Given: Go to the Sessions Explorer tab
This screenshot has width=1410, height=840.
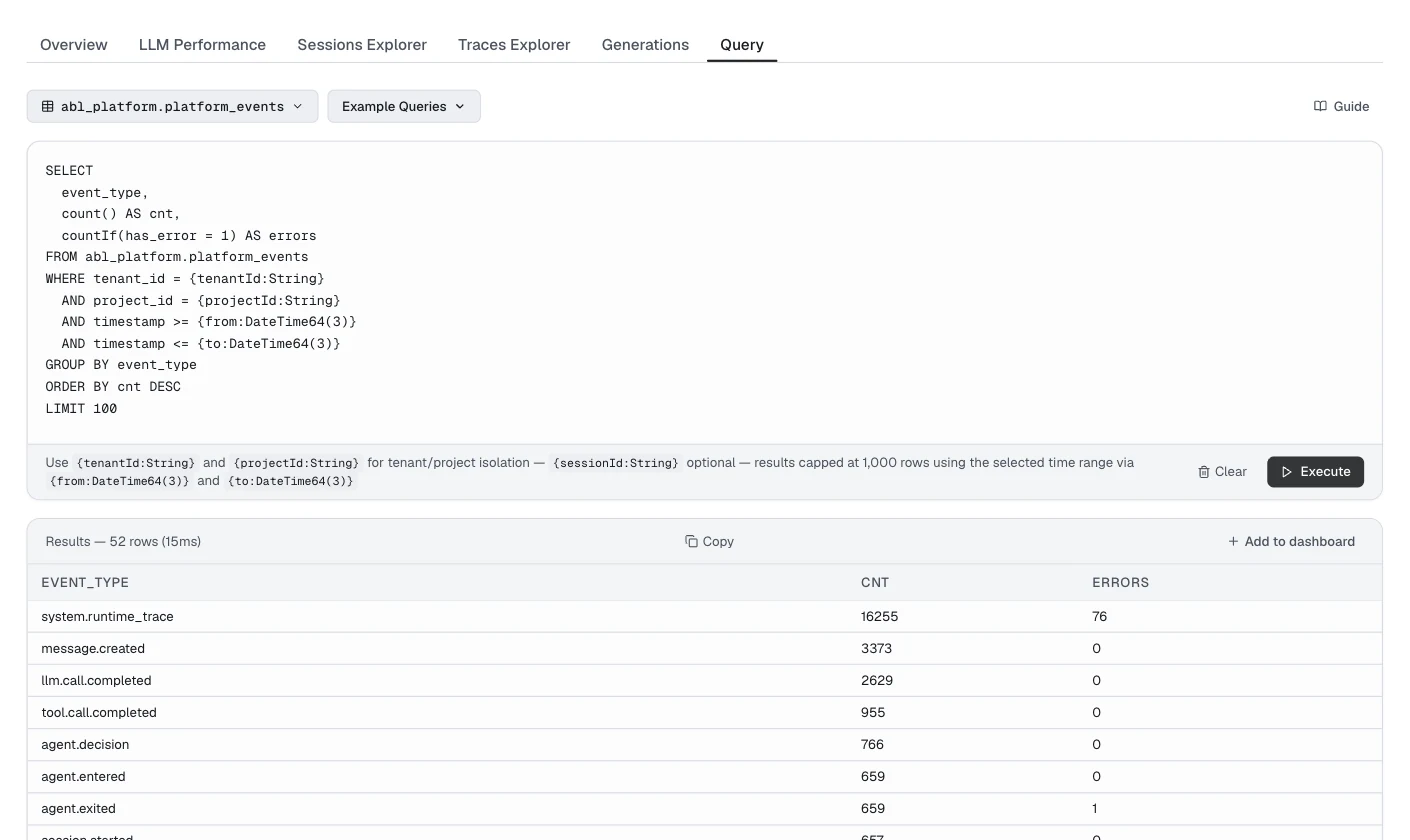Looking at the screenshot, I should tap(362, 45).
